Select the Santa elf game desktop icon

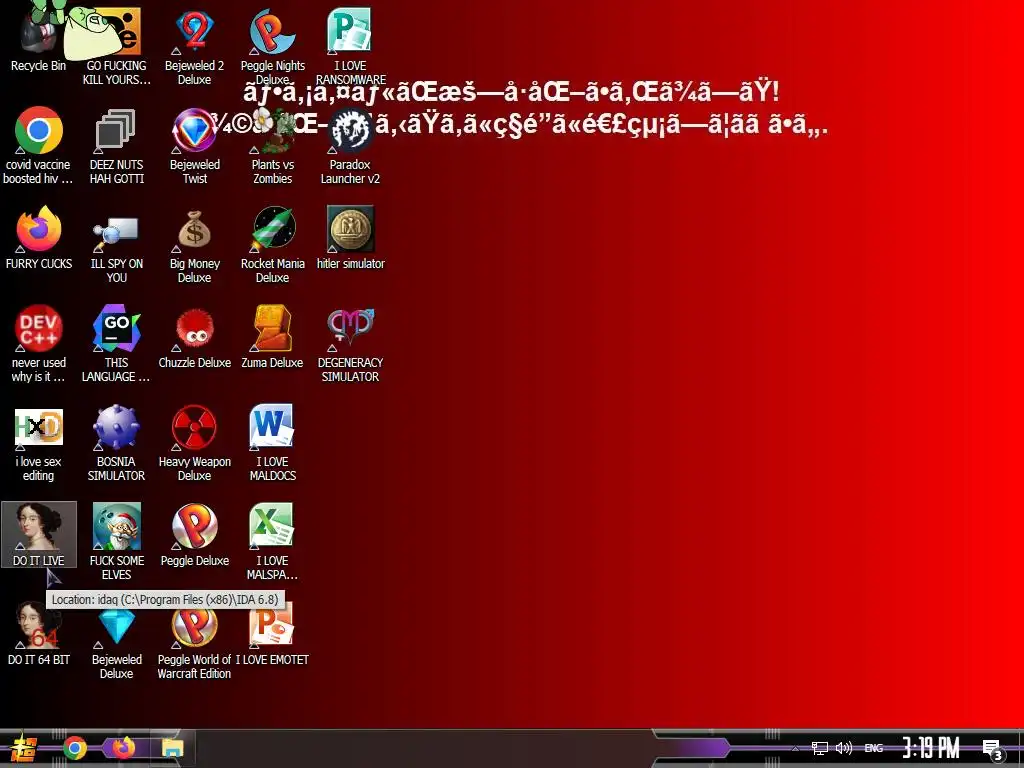116,541
